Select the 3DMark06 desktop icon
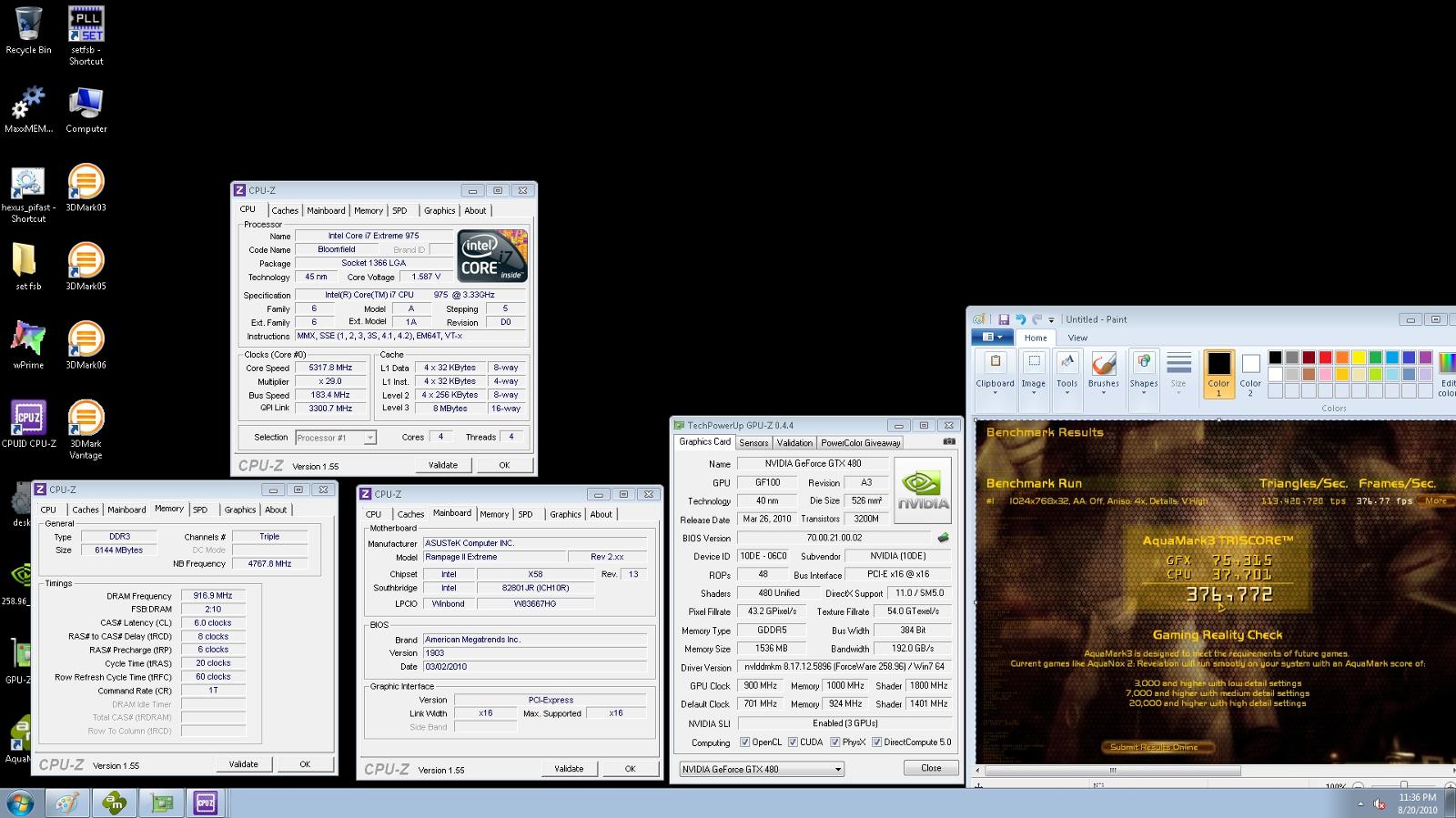The height and width of the screenshot is (818, 1456). tap(86, 346)
